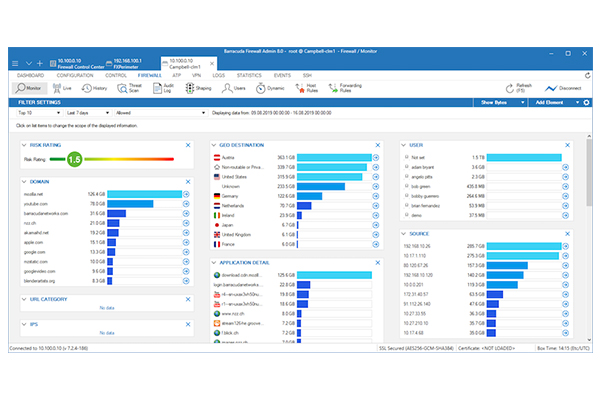
Task: Switch to the Configuration tab
Action: pyautogui.click(x=75, y=75)
